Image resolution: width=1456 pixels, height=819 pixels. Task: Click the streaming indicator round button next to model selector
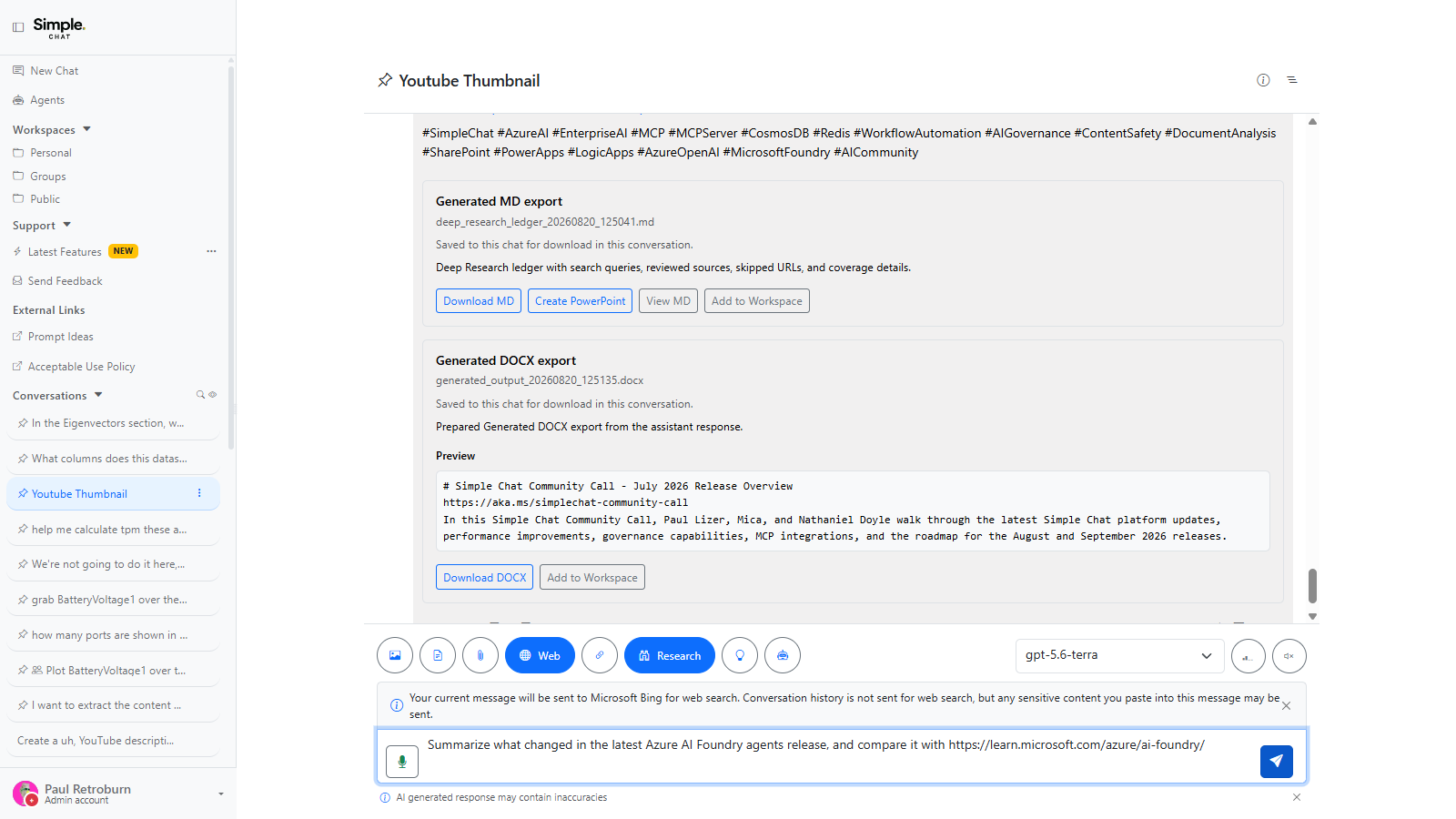(x=1249, y=656)
